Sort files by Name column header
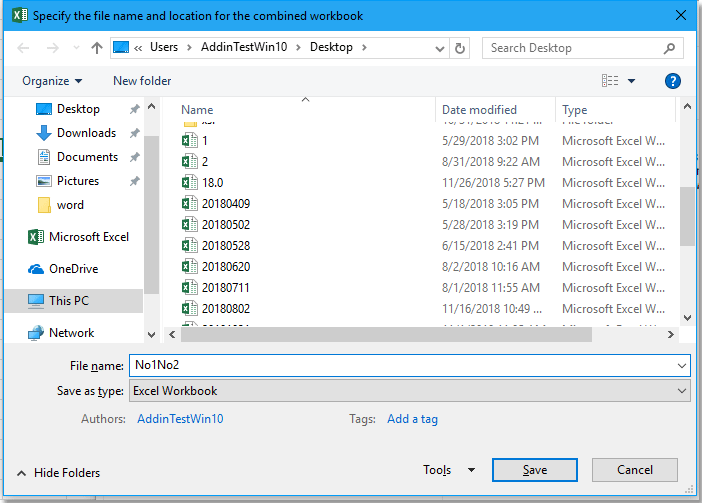The height and width of the screenshot is (503, 702). (x=198, y=110)
